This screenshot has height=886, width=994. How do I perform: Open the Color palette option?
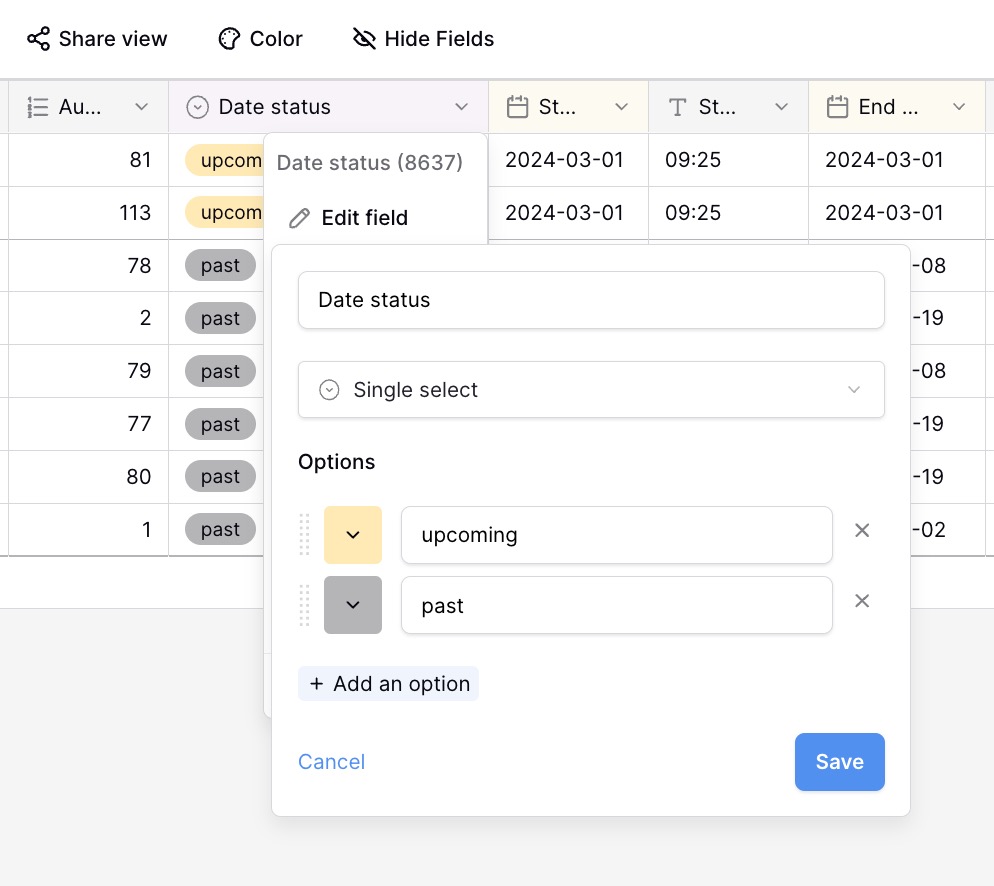tap(260, 39)
